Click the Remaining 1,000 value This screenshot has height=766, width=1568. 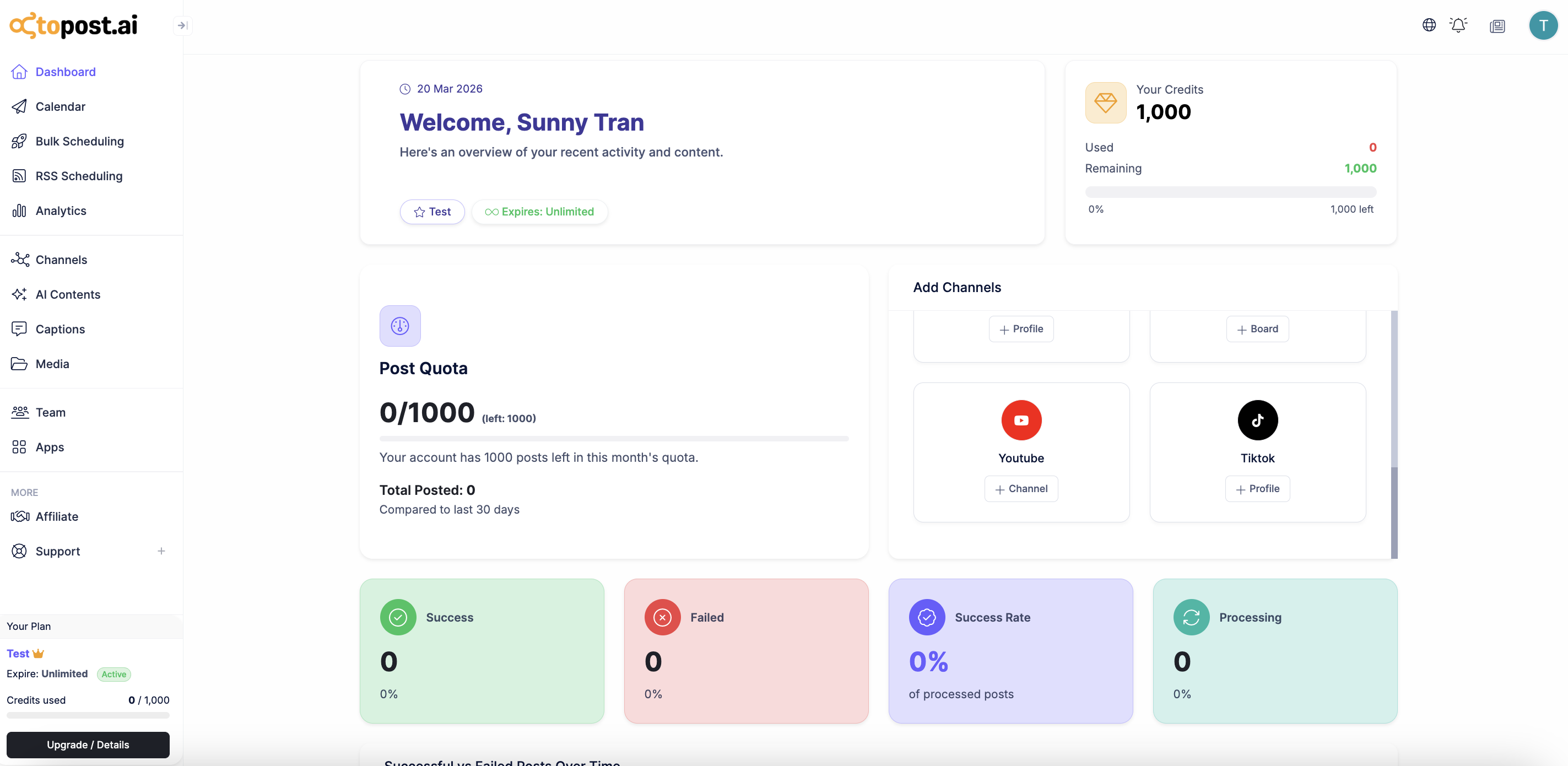[1360, 168]
